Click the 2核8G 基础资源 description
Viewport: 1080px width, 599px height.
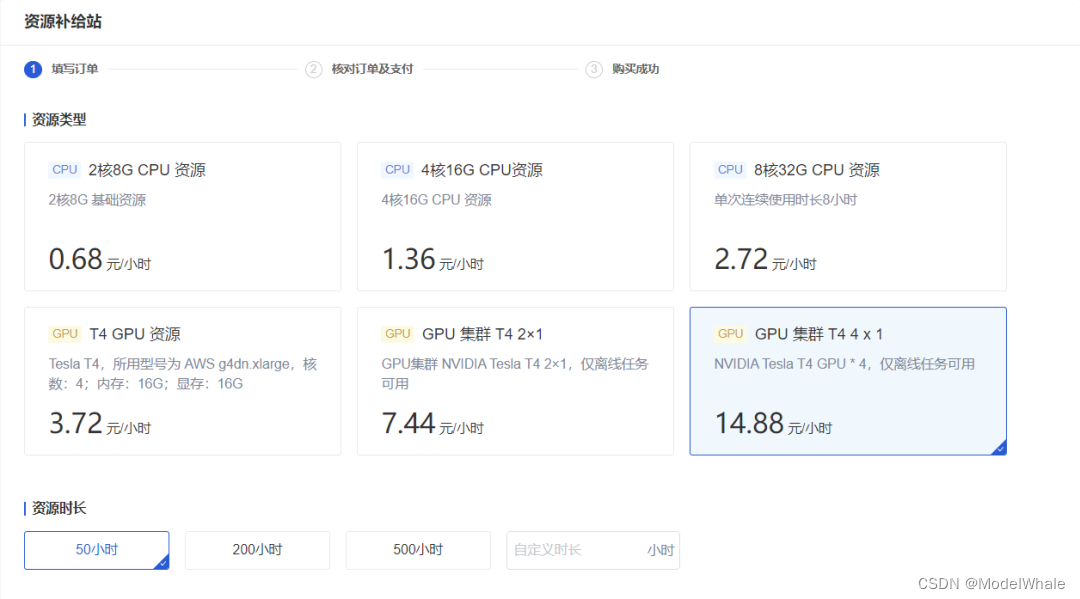tap(97, 200)
